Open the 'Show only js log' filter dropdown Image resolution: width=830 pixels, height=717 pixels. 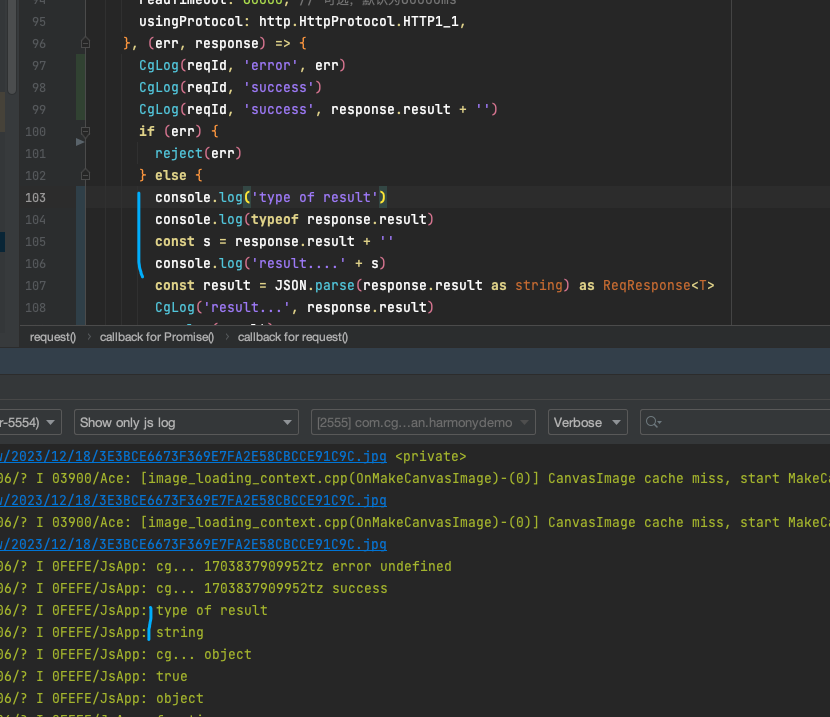(x=186, y=422)
